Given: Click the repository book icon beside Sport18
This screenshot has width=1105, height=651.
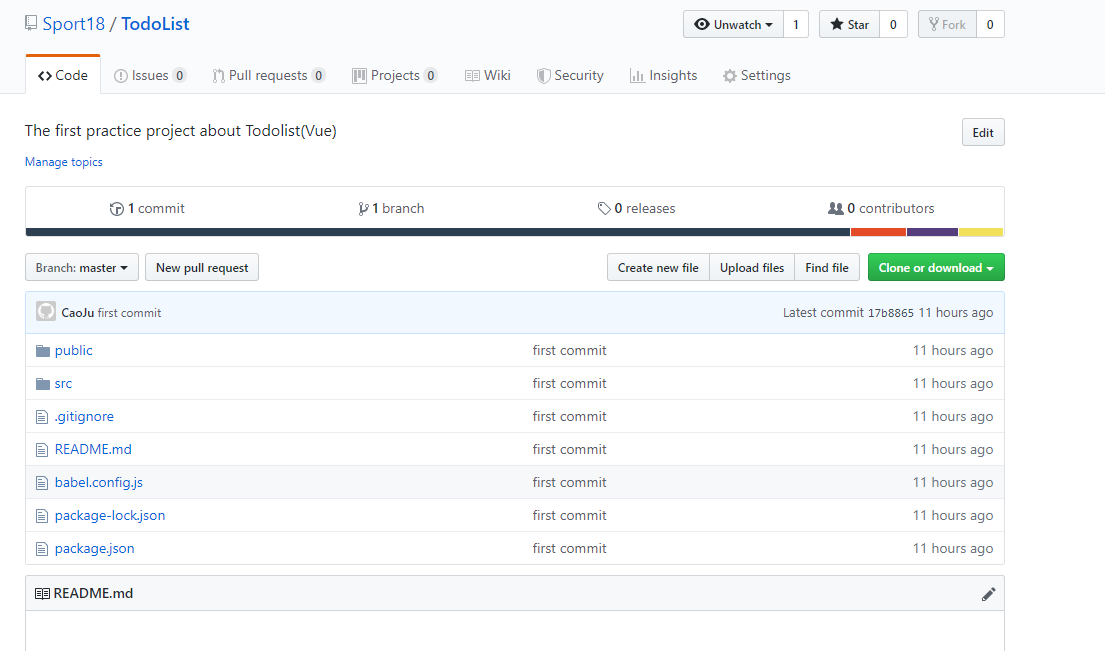Looking at the screenshot, I should (x=30, y=23).
